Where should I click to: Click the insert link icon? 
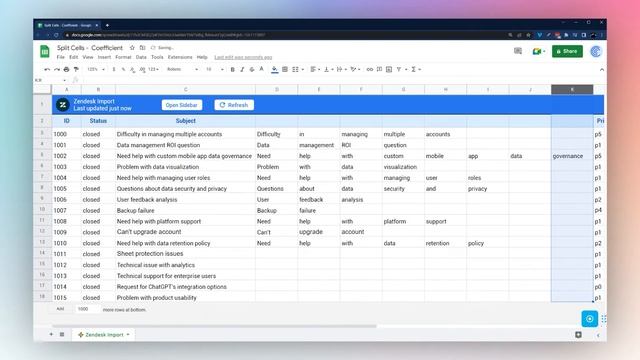(x=369, y=69)
